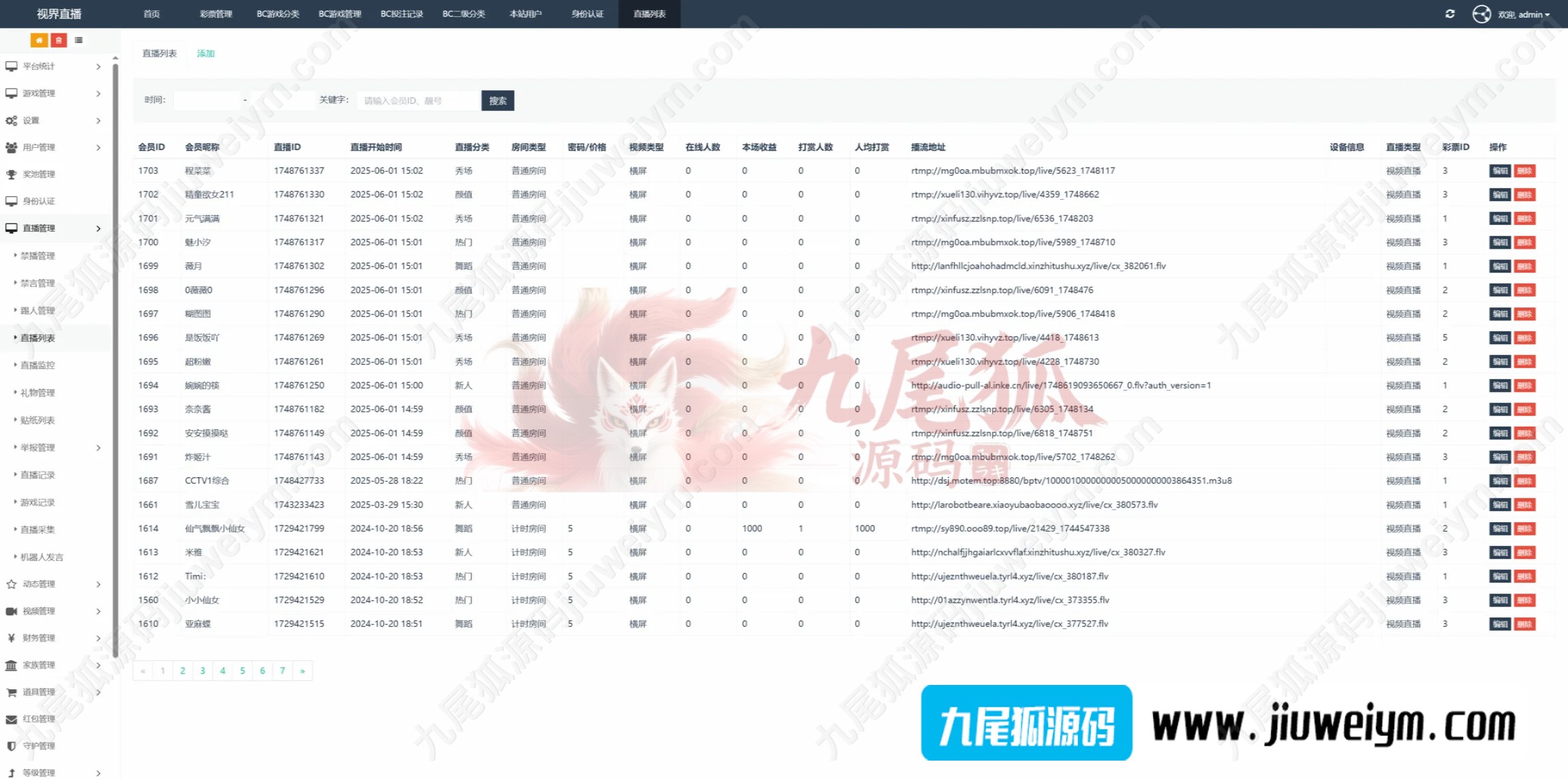Click the 搜索 search button
The height and width of the screenshot is (779, 1568).
(497, 100)
